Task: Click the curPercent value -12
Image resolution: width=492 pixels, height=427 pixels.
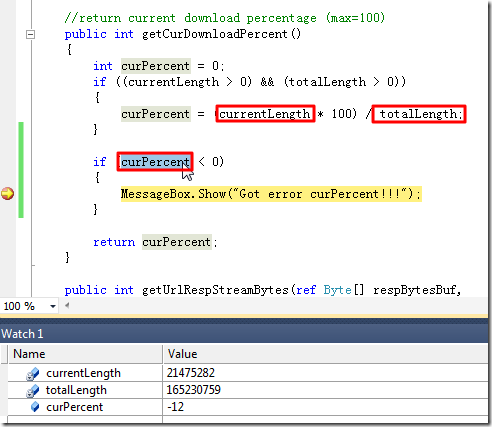Action: click(x=175, y=407)
